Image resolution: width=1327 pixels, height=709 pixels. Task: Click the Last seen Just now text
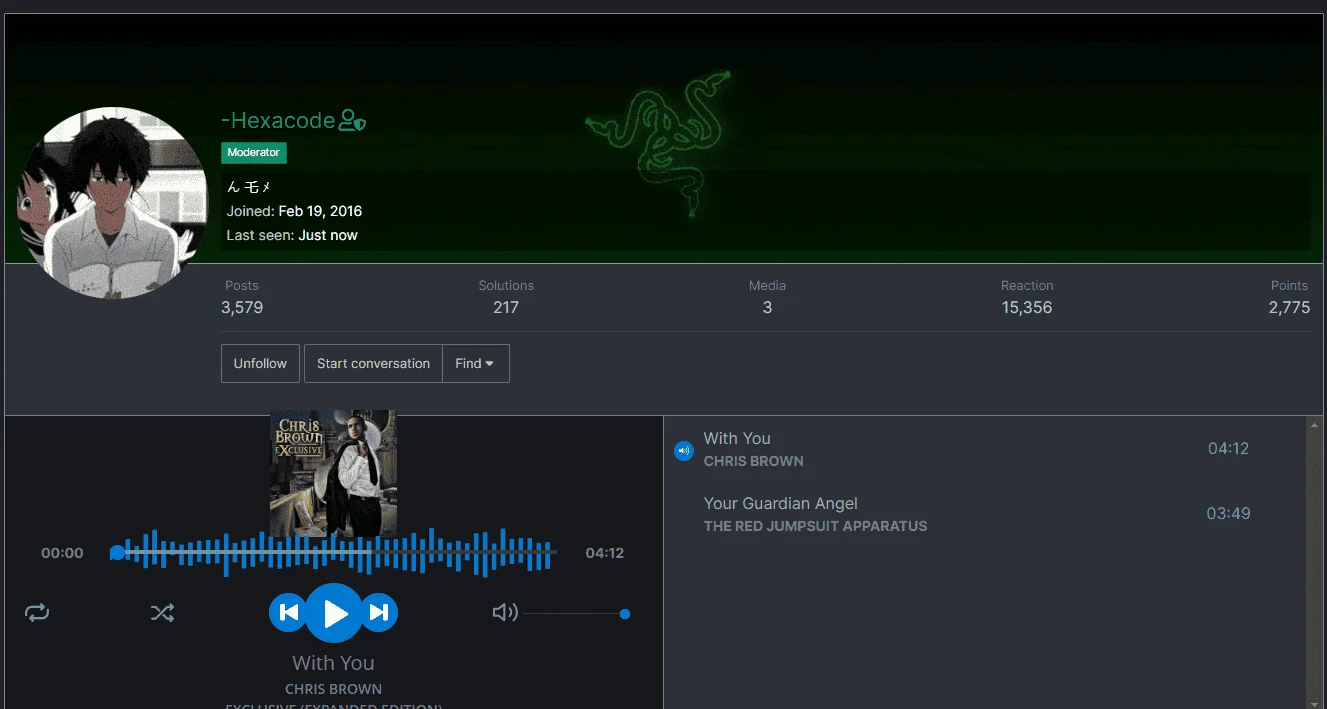[292, 235]
